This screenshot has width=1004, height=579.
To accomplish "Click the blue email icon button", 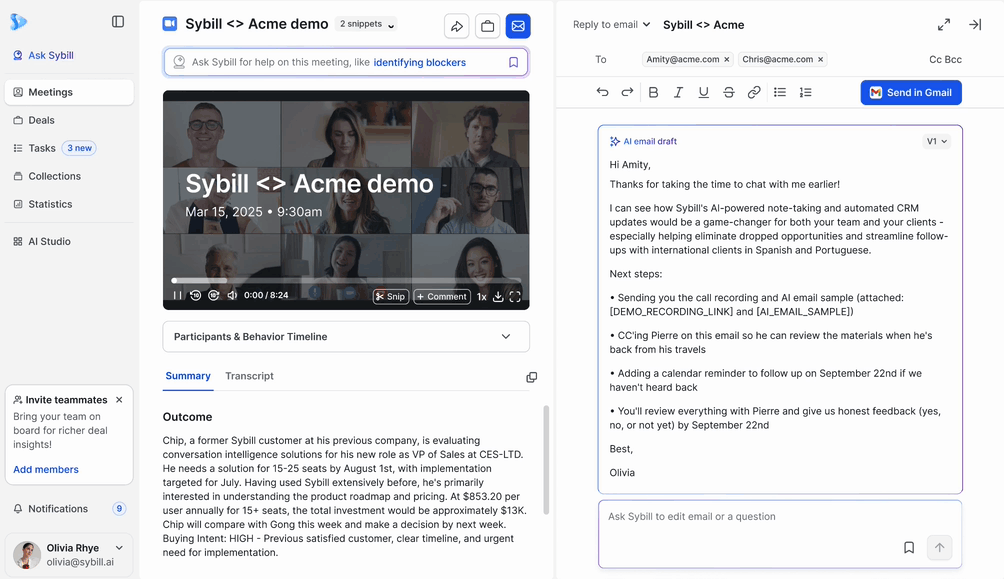I will tap(518, 26).
